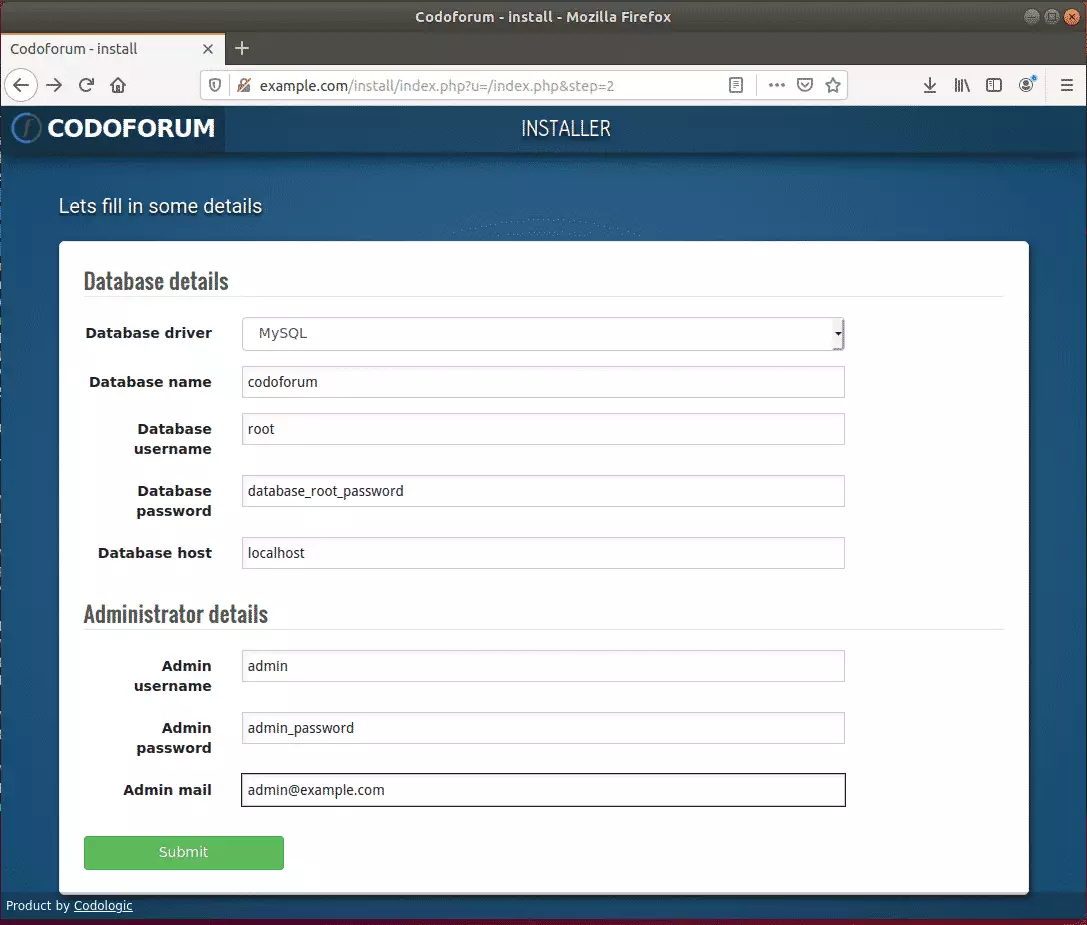
Task: Save page to Pocket icon
Action: (x=804, y=85)
